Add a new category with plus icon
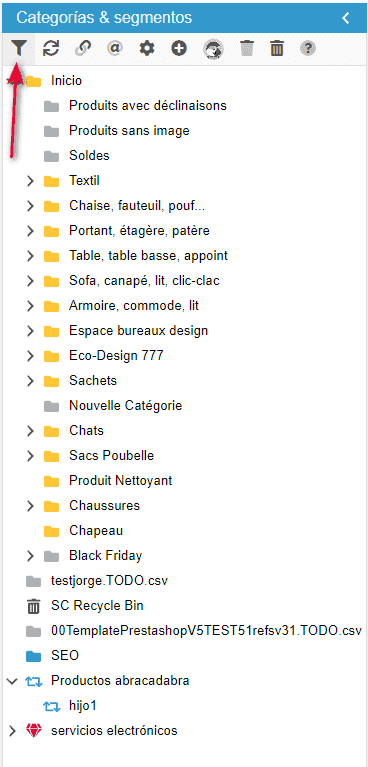 (179, 48)
